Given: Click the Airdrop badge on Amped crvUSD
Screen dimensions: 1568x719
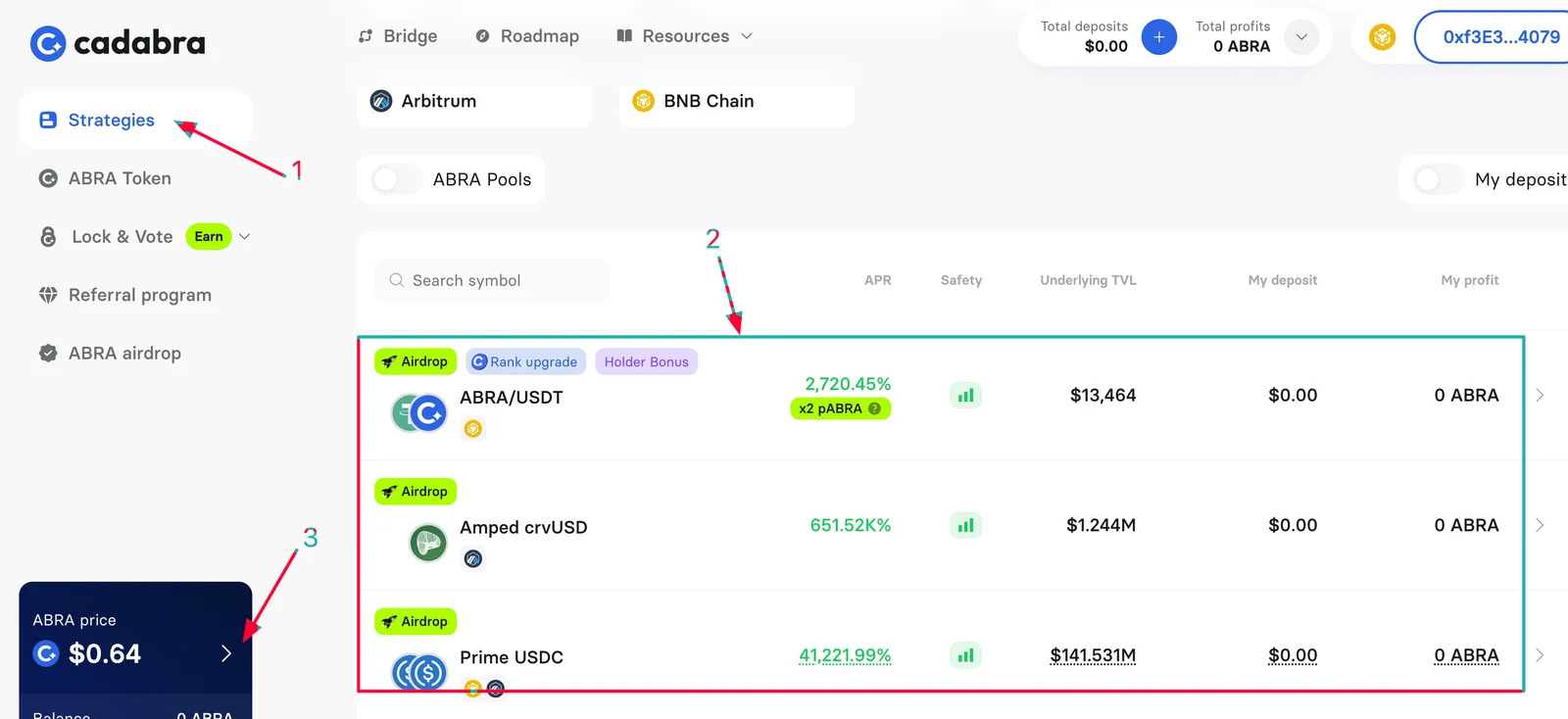Looking at the screenshot, I should pyautogui.click(x=416, y=492).
